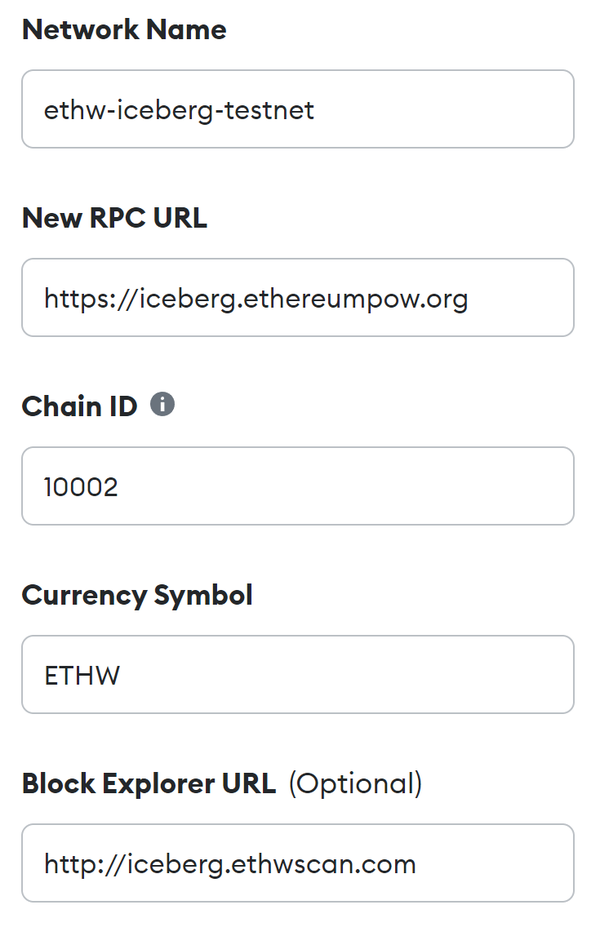Click the 10002 chain ID value

click(81, 487)
